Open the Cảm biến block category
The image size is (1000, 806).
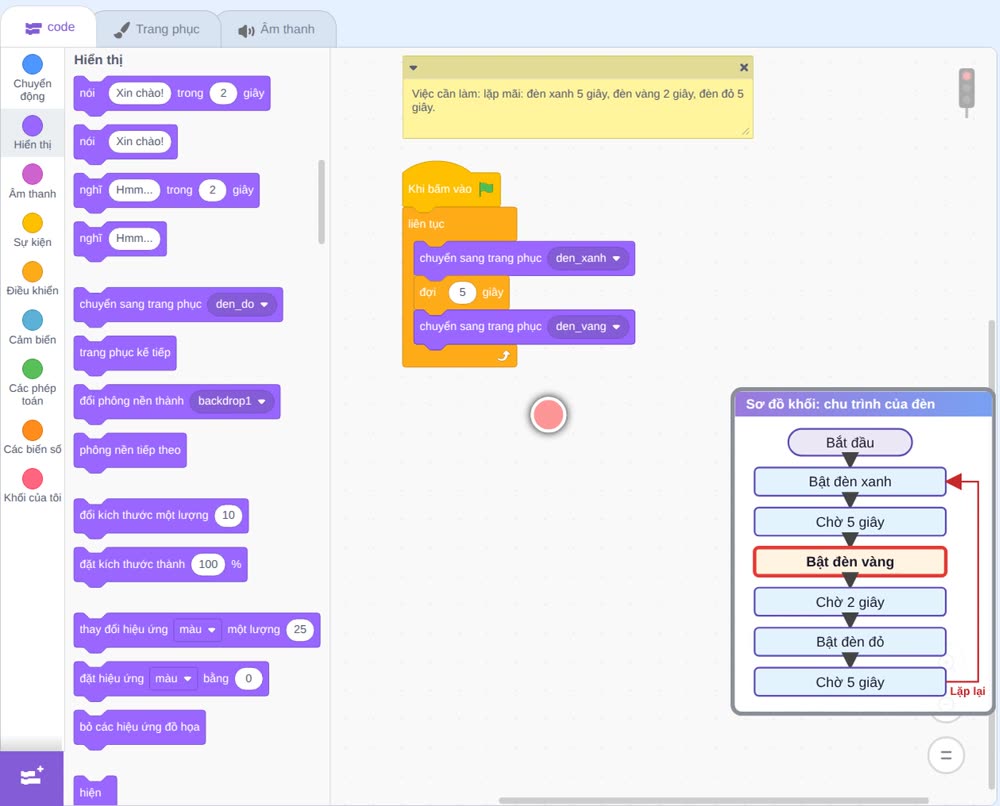click(32, 328)
